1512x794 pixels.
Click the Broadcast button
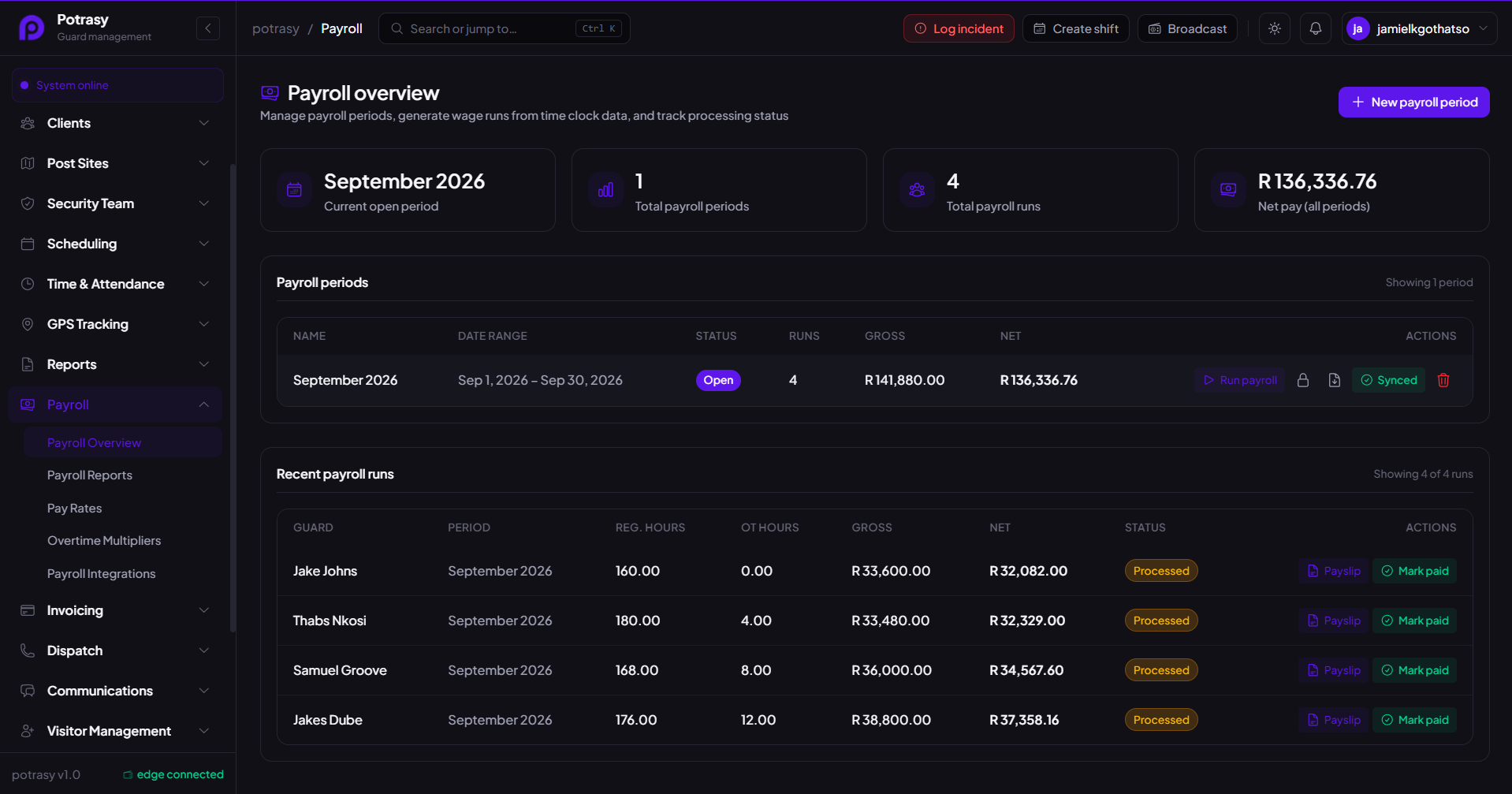pyautogui.click(x=1187, y=28)
